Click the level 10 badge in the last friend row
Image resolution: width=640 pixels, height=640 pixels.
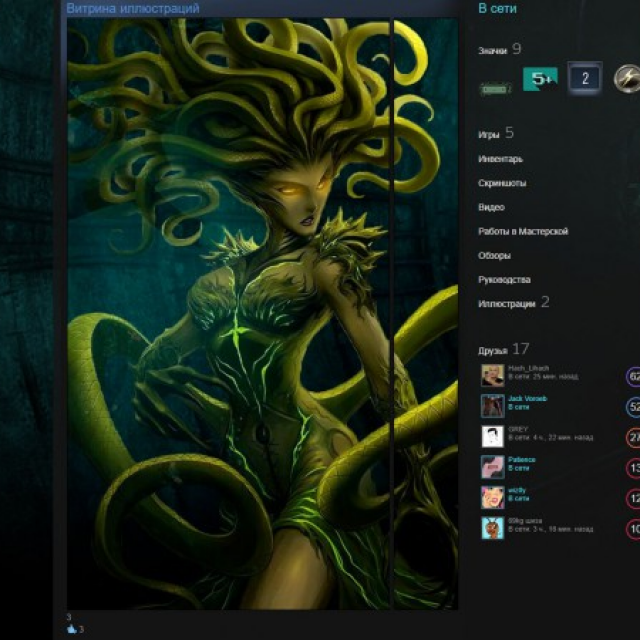pyautogui.click(x=633, y=529)
